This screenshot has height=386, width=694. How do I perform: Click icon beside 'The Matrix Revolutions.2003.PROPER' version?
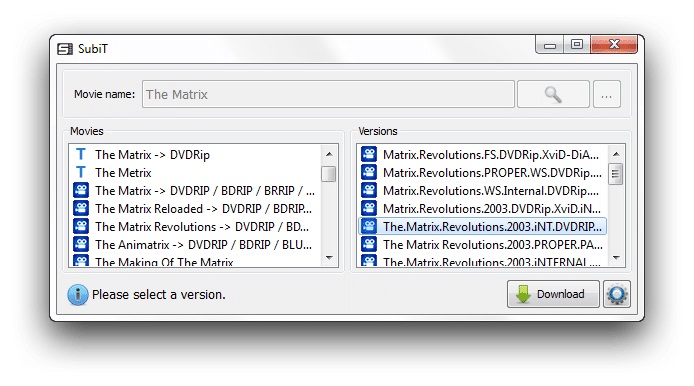click(369, 244)
